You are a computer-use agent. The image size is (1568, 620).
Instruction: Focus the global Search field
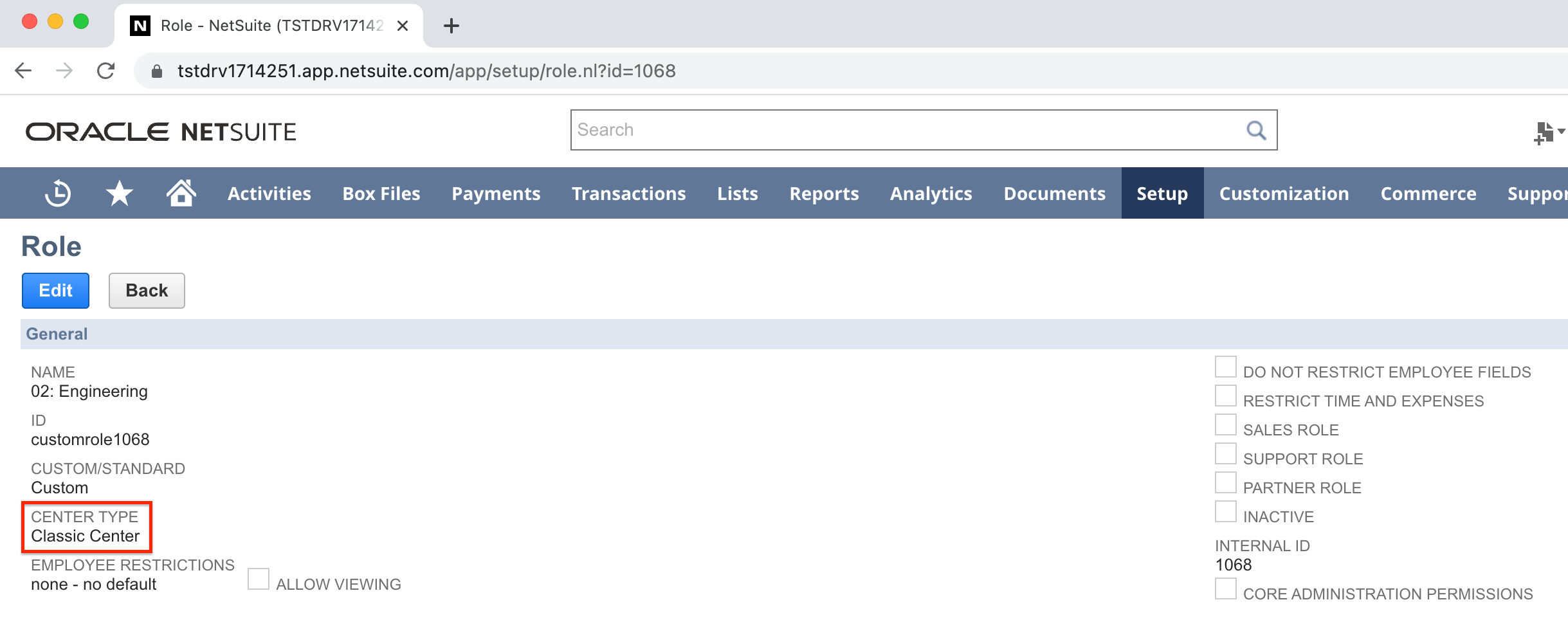[x=907, y=130]
